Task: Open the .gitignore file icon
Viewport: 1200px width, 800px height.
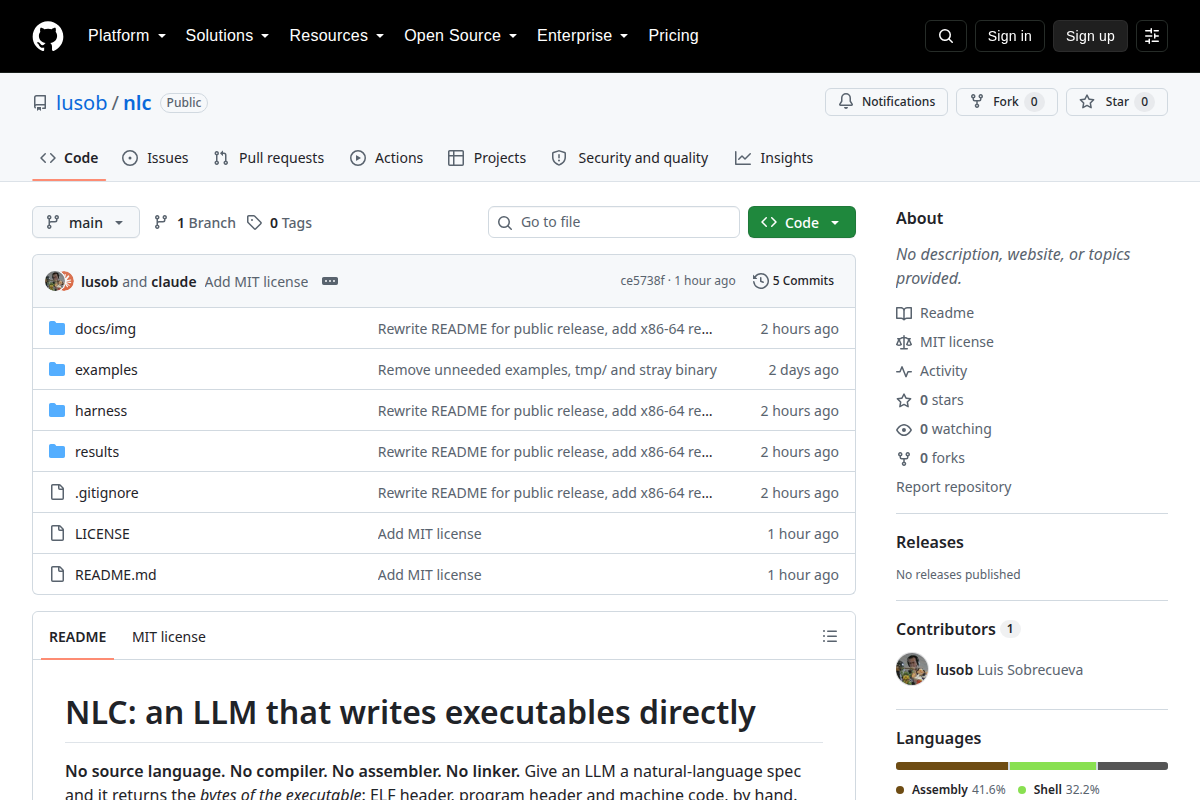Action: tap(57, 493)
